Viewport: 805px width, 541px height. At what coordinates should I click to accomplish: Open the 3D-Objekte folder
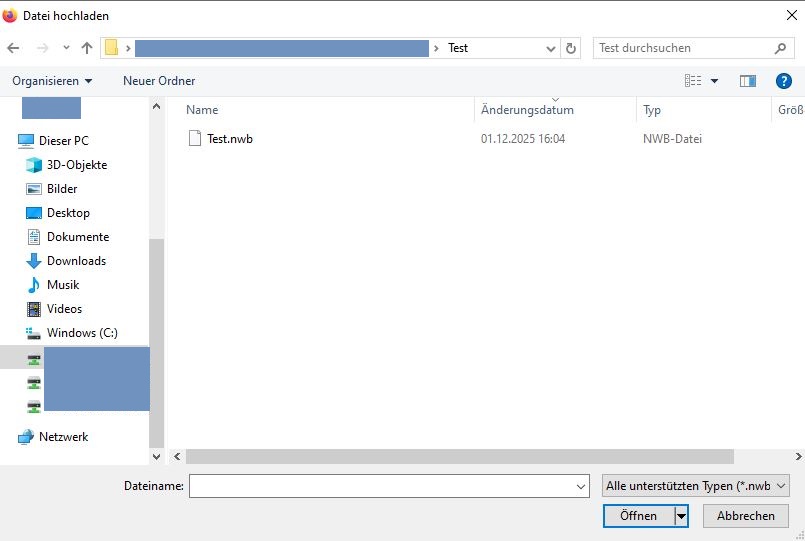tap(76, 165)
